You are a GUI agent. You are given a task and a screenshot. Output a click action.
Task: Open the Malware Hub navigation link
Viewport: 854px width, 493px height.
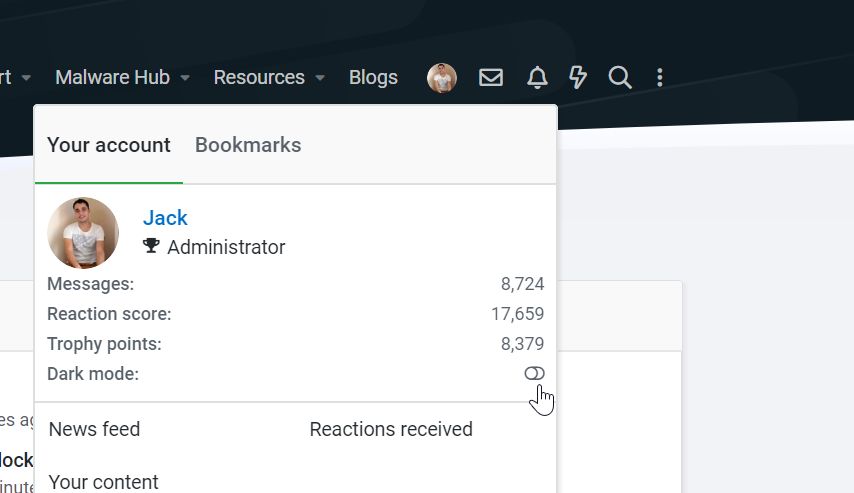(x=112, y=77)
